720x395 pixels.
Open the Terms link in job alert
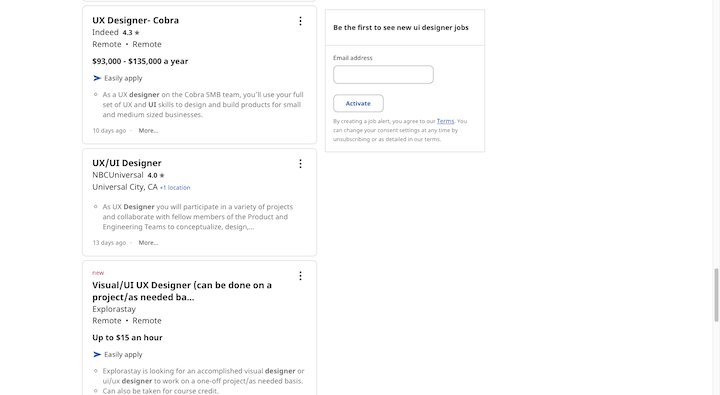(445, 121)
